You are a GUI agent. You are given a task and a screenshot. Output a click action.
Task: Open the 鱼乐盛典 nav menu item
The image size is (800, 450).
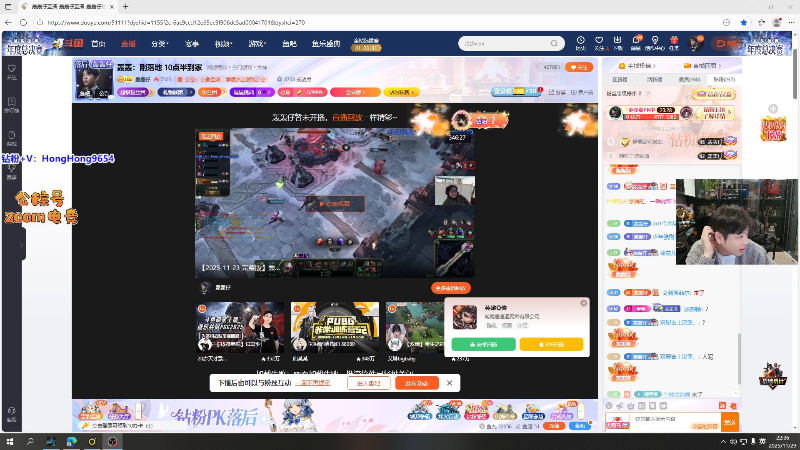[326, 44]
